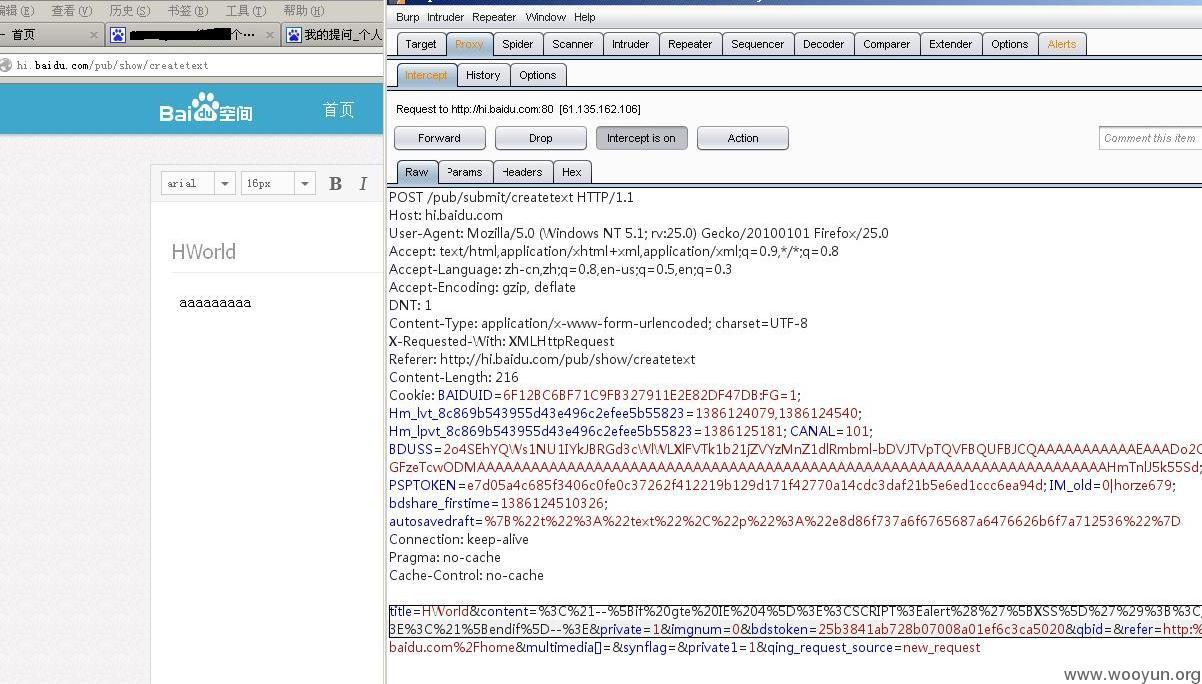Click the Italic icon in Baidu editor
Image resolution: width=1202 pixels, height=684 pixels.
(363, 183)
